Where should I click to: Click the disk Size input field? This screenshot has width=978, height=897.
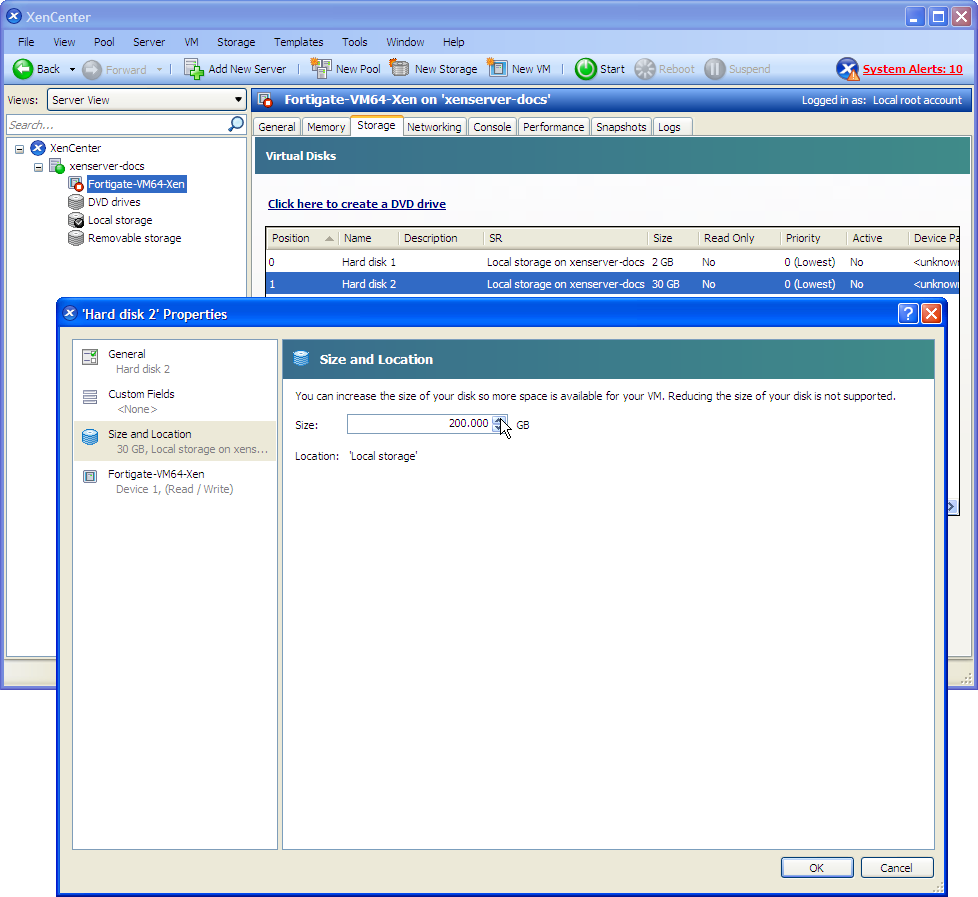[419, 424]
